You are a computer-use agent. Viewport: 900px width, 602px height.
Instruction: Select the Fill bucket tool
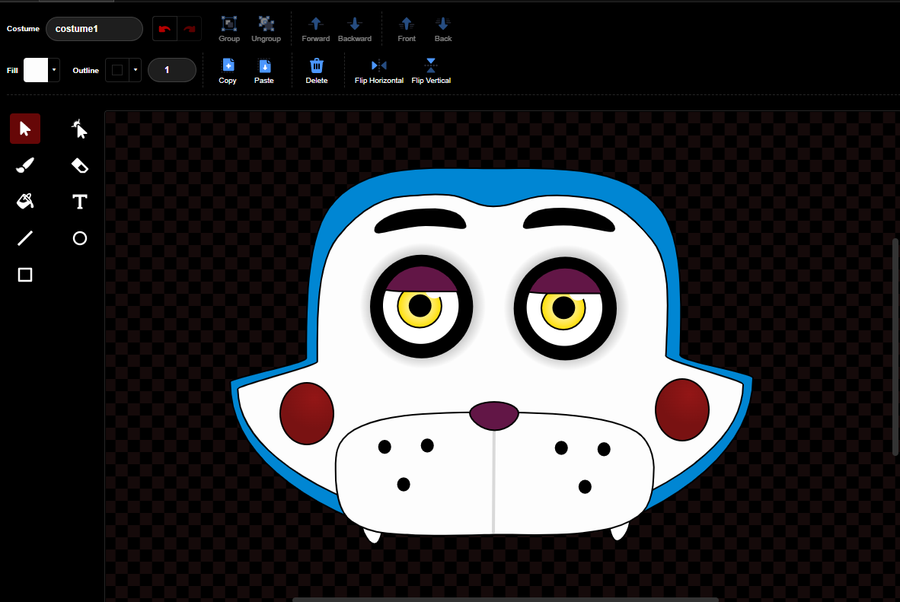pyautogui.click(x=25, y=201)
